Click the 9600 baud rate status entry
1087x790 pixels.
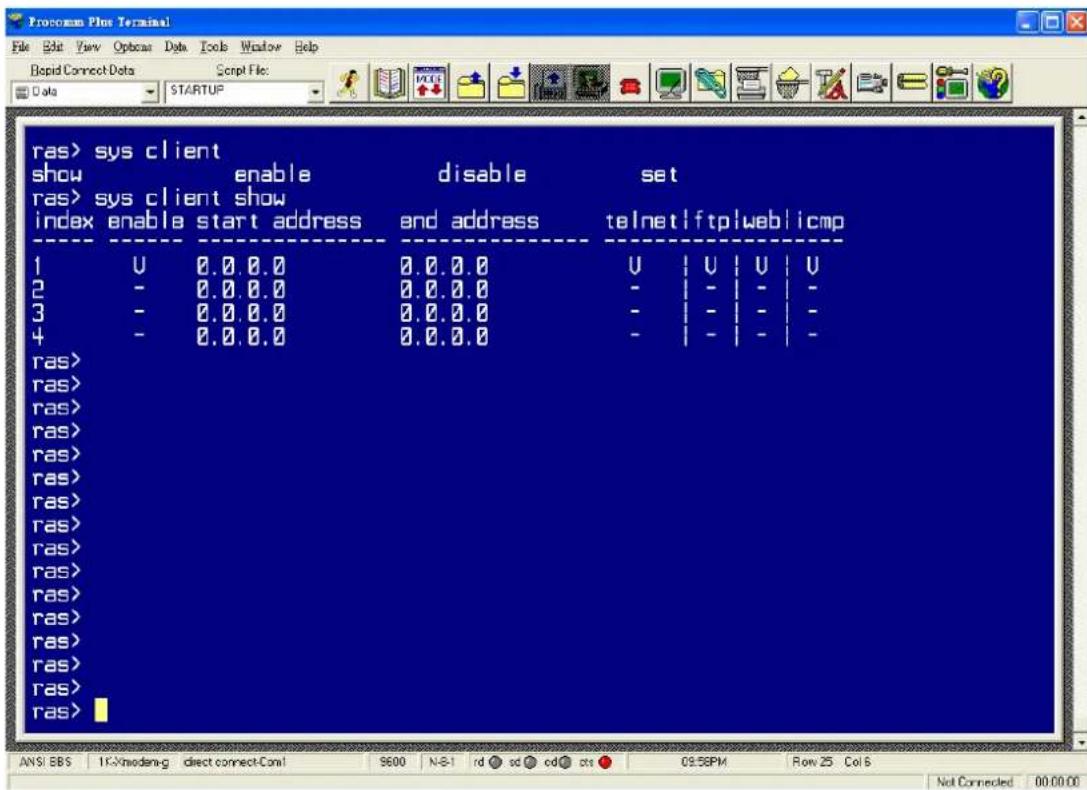click(392, 762)
